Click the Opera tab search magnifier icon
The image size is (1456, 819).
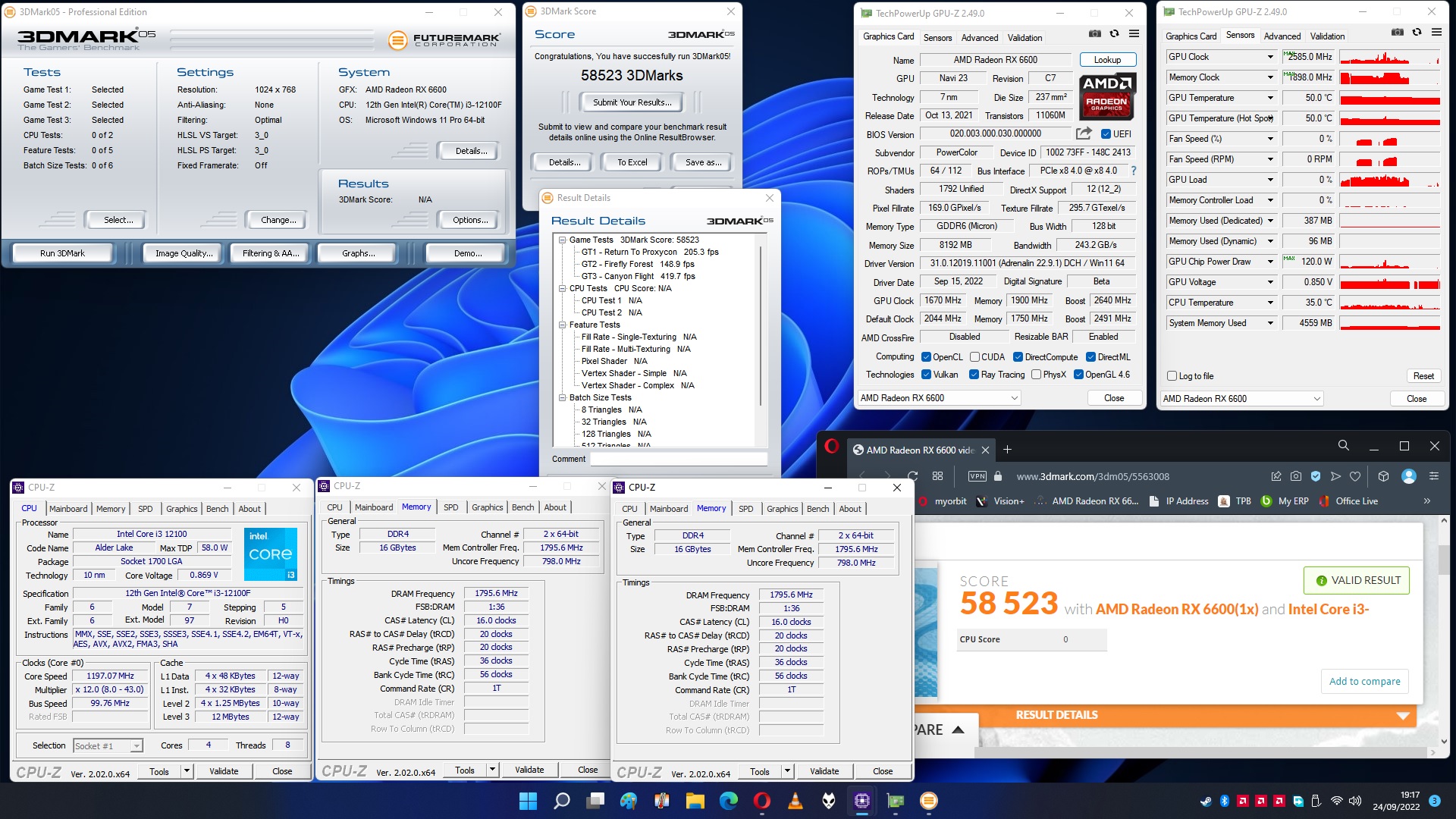[x=1343, y=446]
